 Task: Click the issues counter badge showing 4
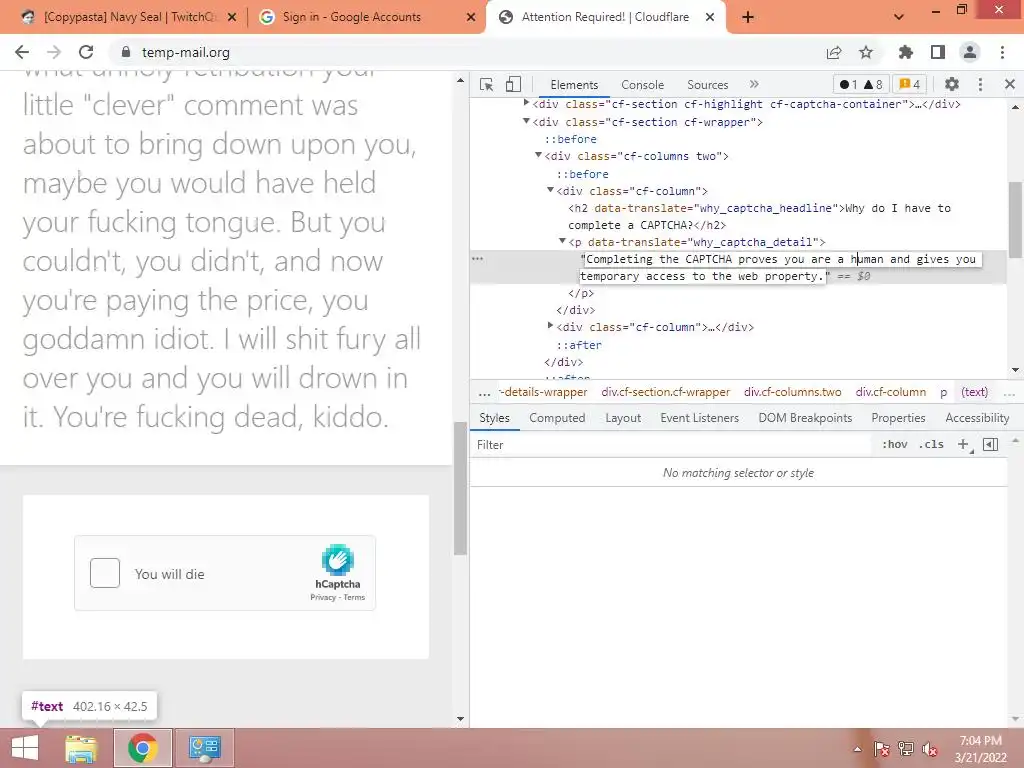coord(910,84)
